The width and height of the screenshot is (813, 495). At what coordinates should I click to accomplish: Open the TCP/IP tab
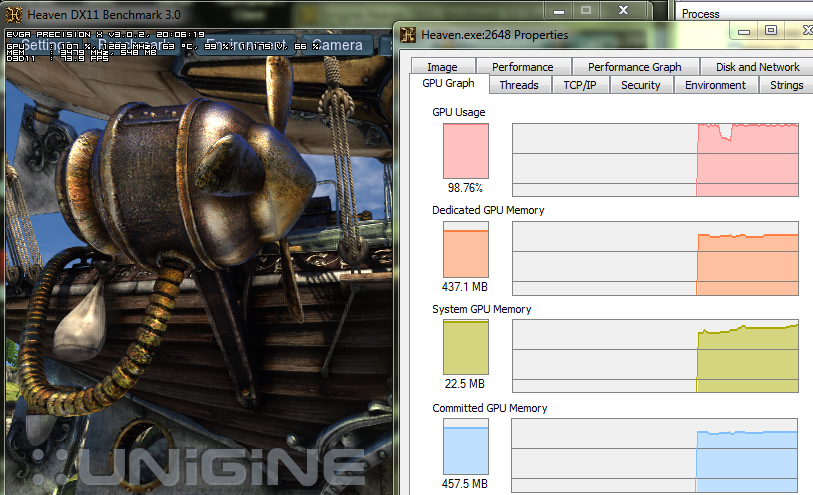(x=580, y=85)
